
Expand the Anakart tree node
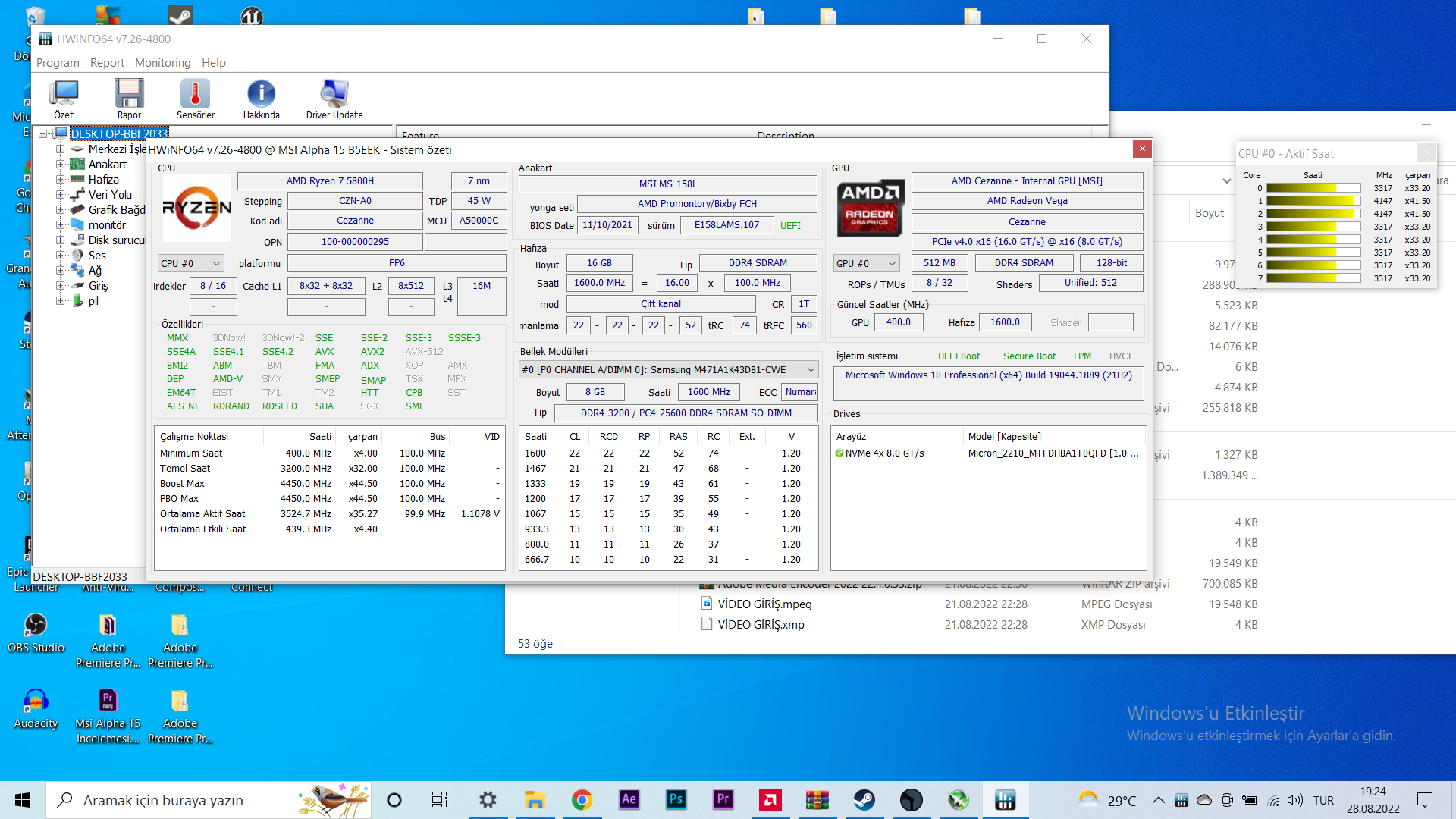60,164
